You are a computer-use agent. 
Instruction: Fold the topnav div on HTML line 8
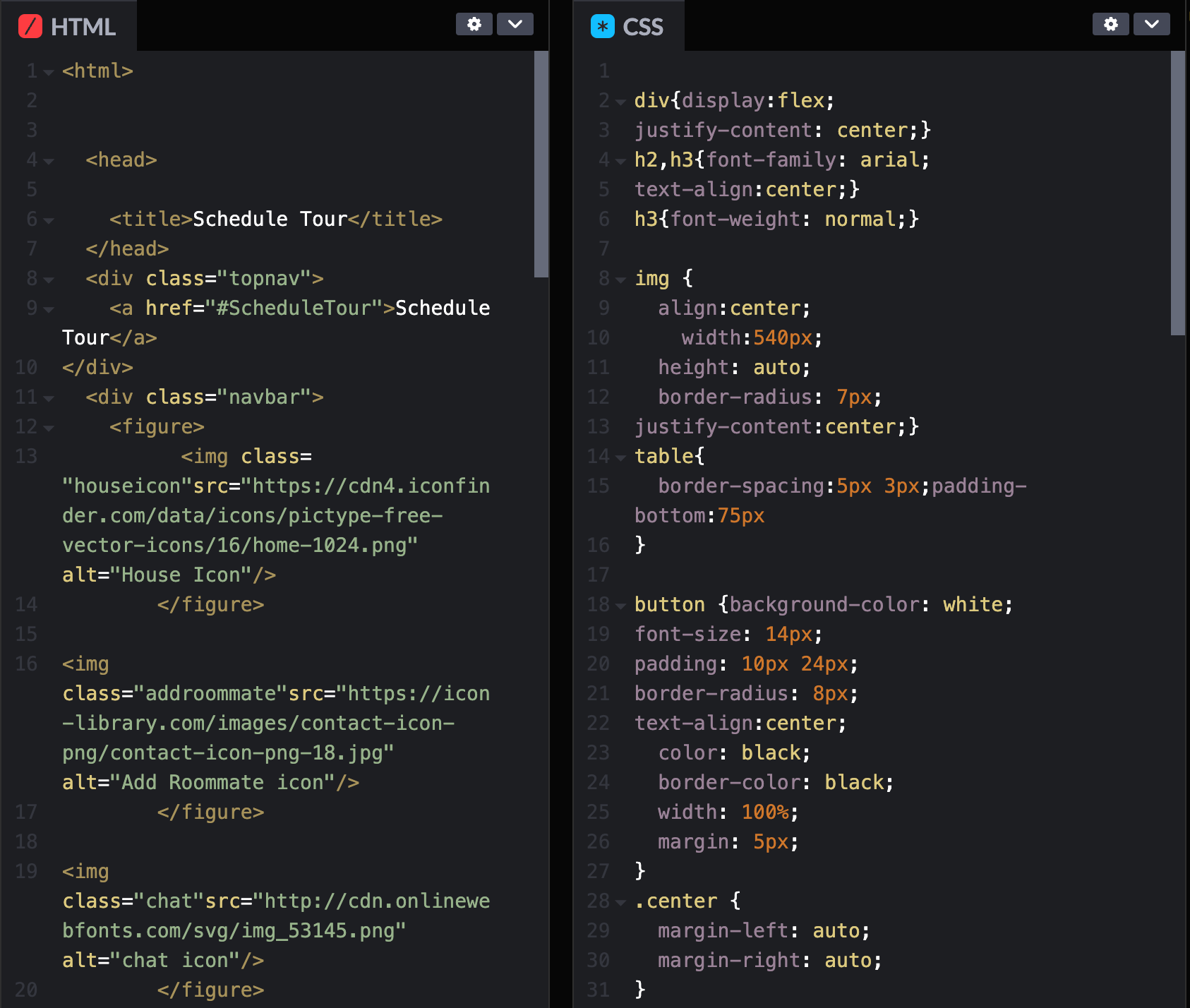point(49,280)
